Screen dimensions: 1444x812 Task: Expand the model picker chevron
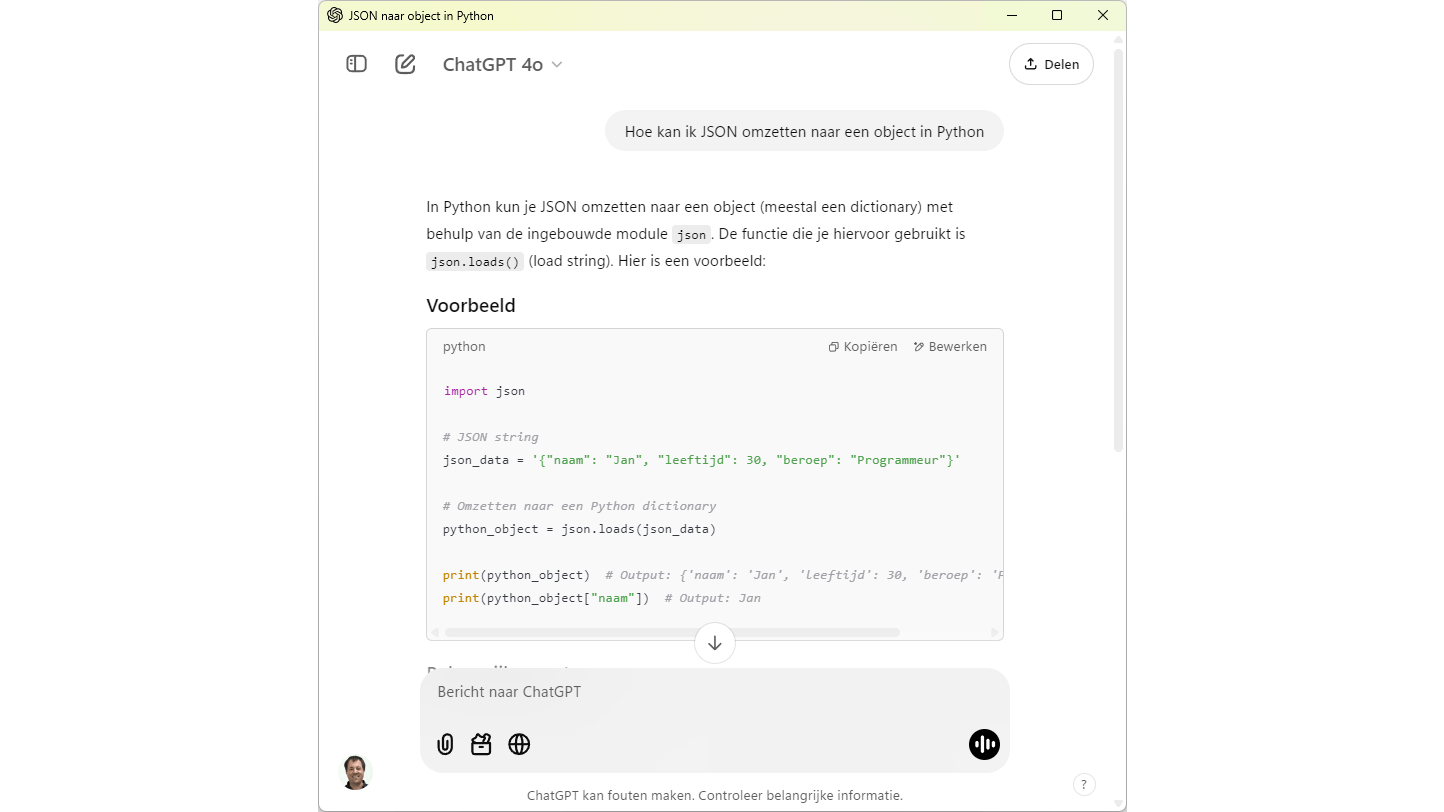557,64
